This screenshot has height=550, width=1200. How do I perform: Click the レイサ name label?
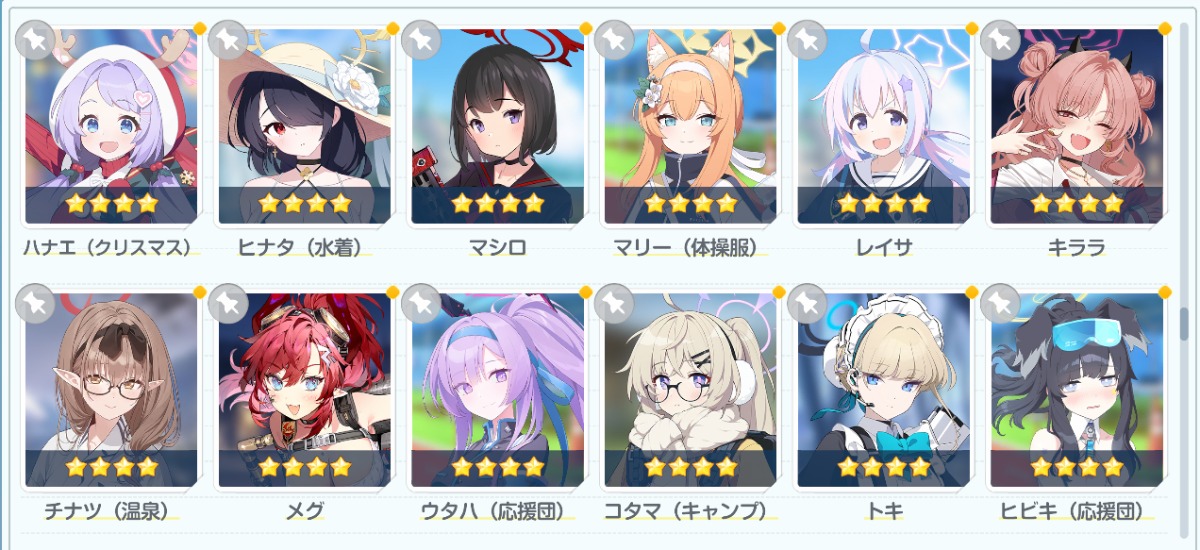[883, 248]
